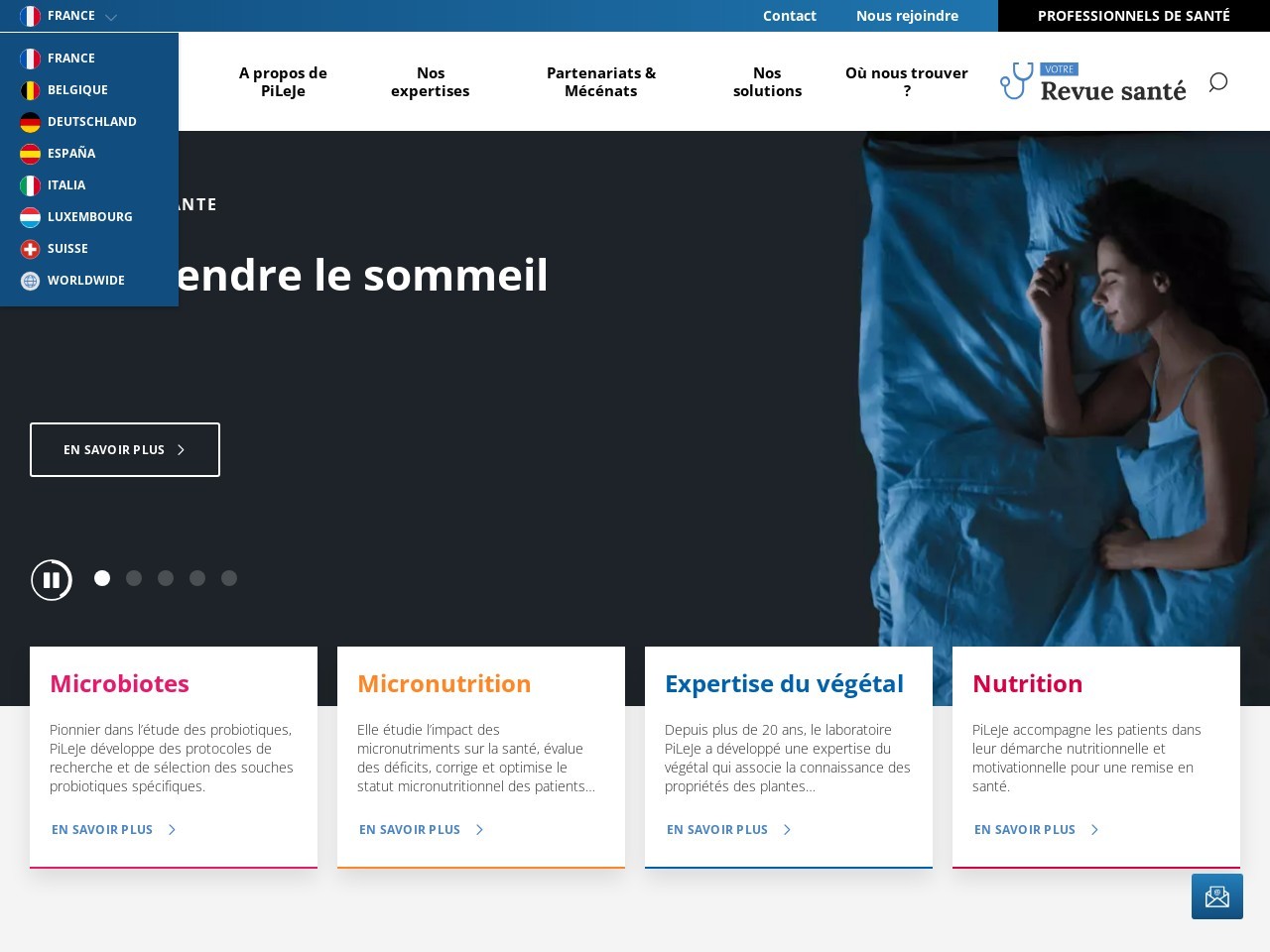Select the Worldwide globe icon

coord(31,281)
